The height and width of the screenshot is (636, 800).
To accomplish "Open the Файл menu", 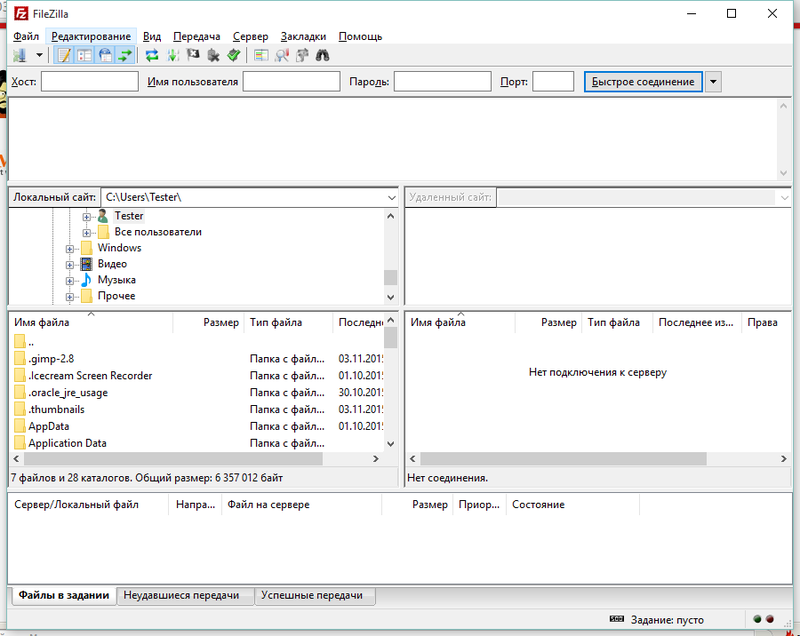I will click(26, 36).
